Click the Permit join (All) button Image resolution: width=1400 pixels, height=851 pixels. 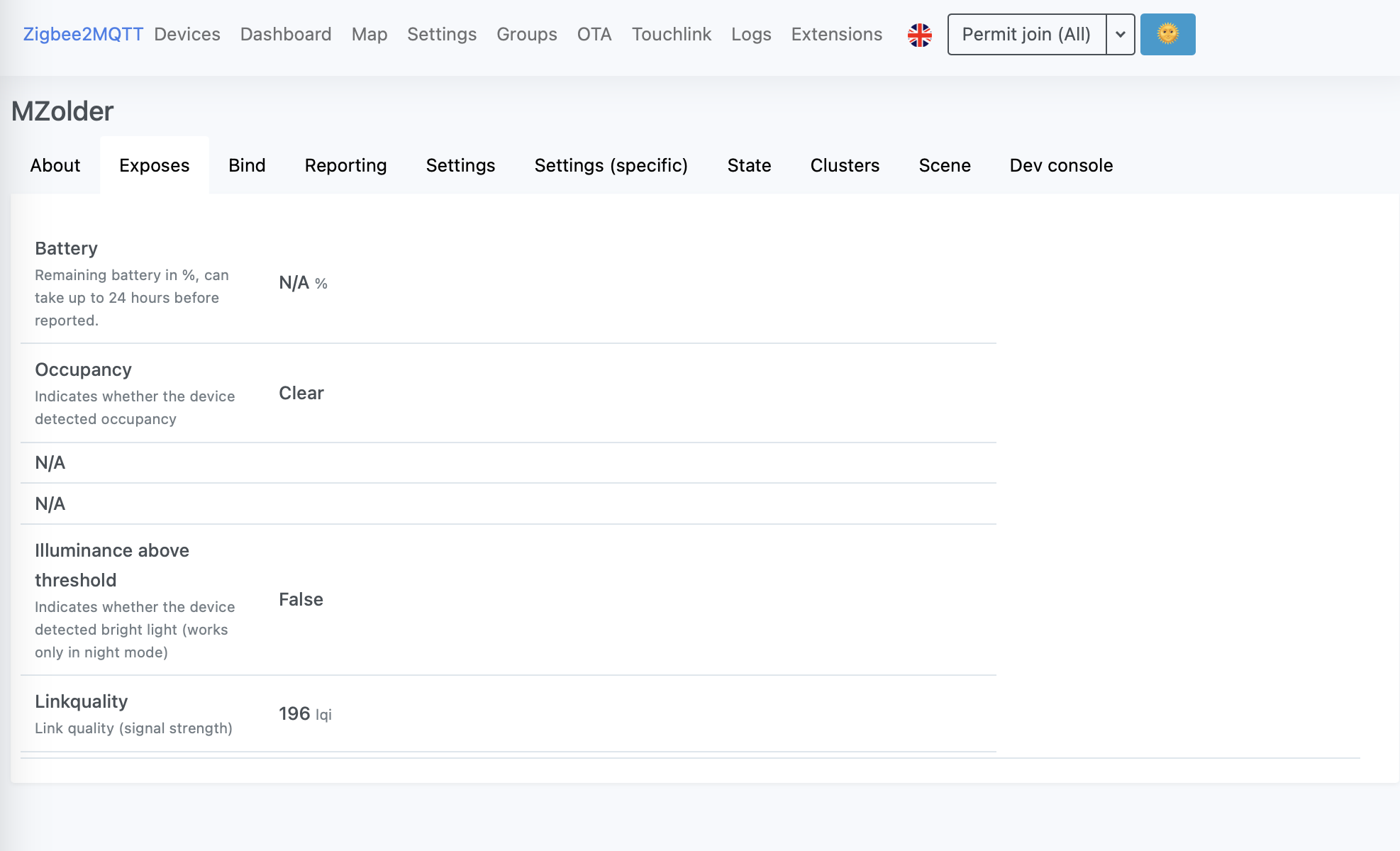tap(1026, 34)
